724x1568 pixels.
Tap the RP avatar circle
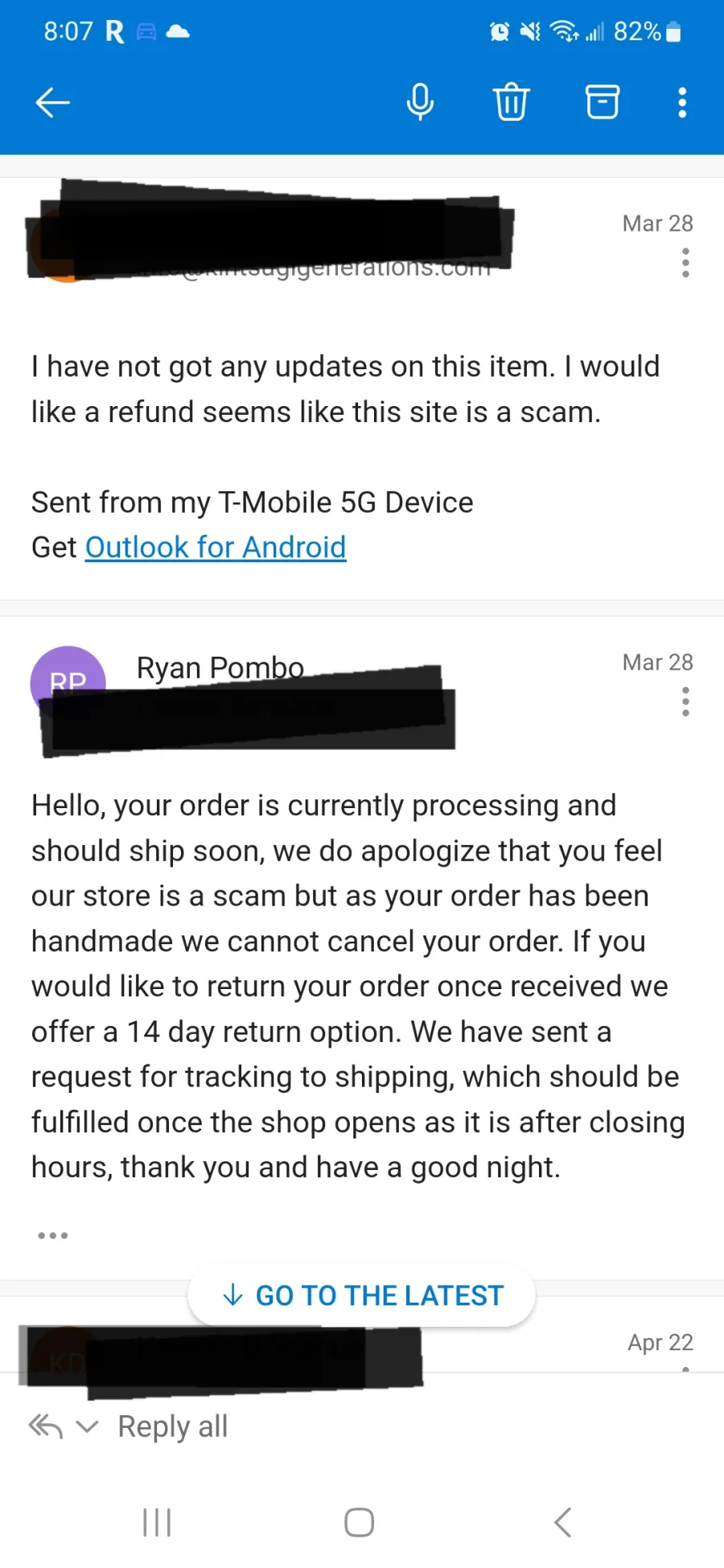[x=68, y=683]
